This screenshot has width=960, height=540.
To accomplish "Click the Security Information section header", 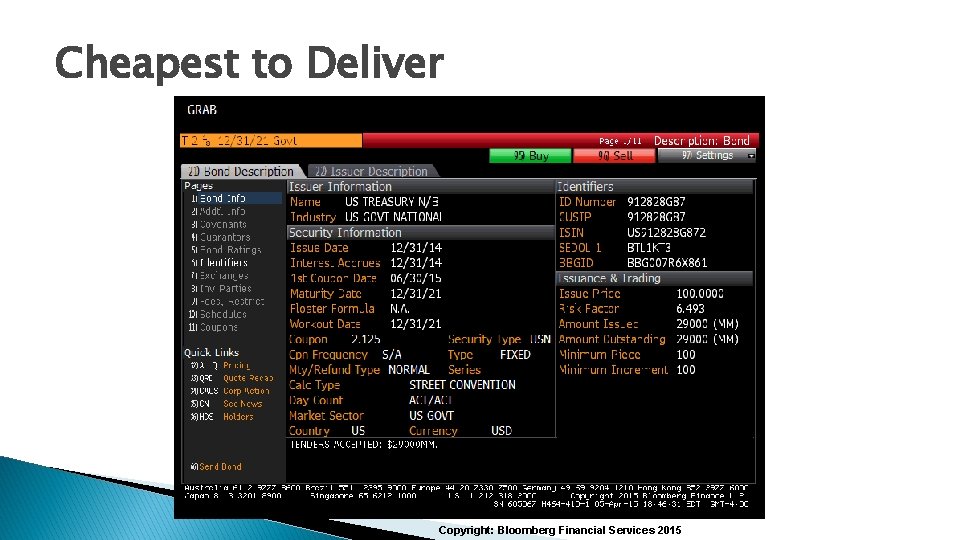I will click(x=421, y=233).
